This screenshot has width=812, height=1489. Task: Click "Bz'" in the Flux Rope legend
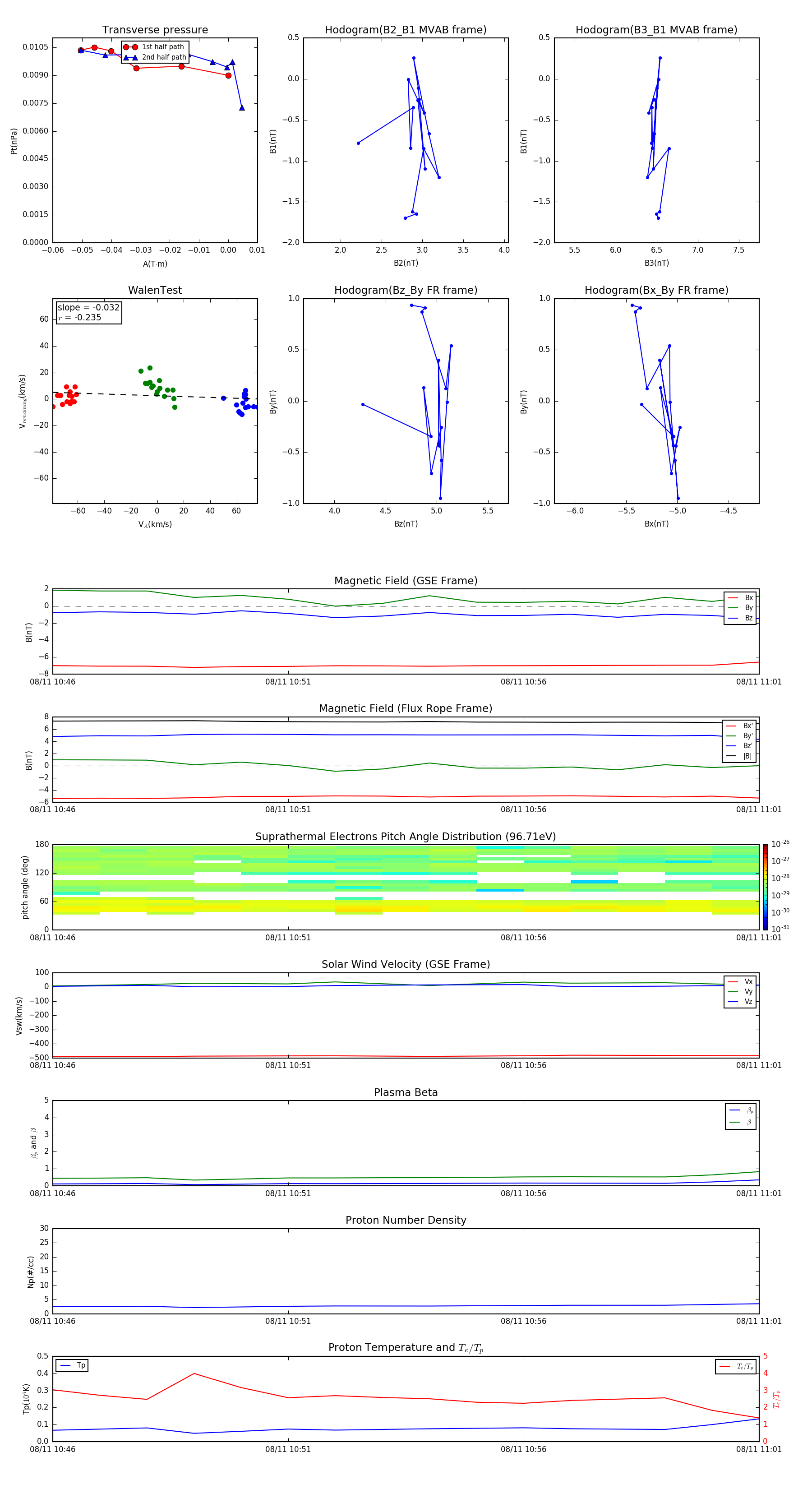tap(748, 746)
